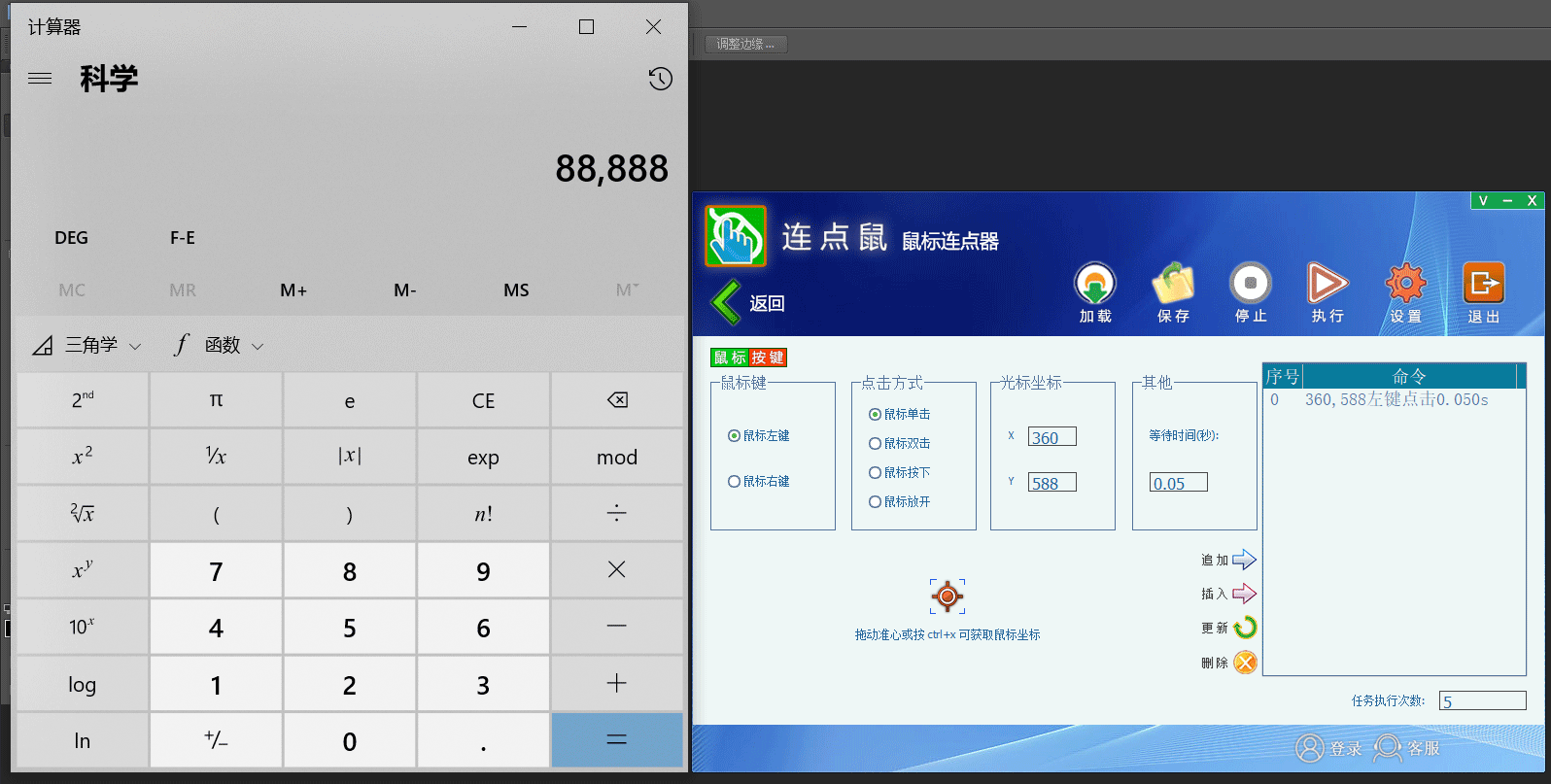Click the factorial n! key

click(x=483, y=513)
